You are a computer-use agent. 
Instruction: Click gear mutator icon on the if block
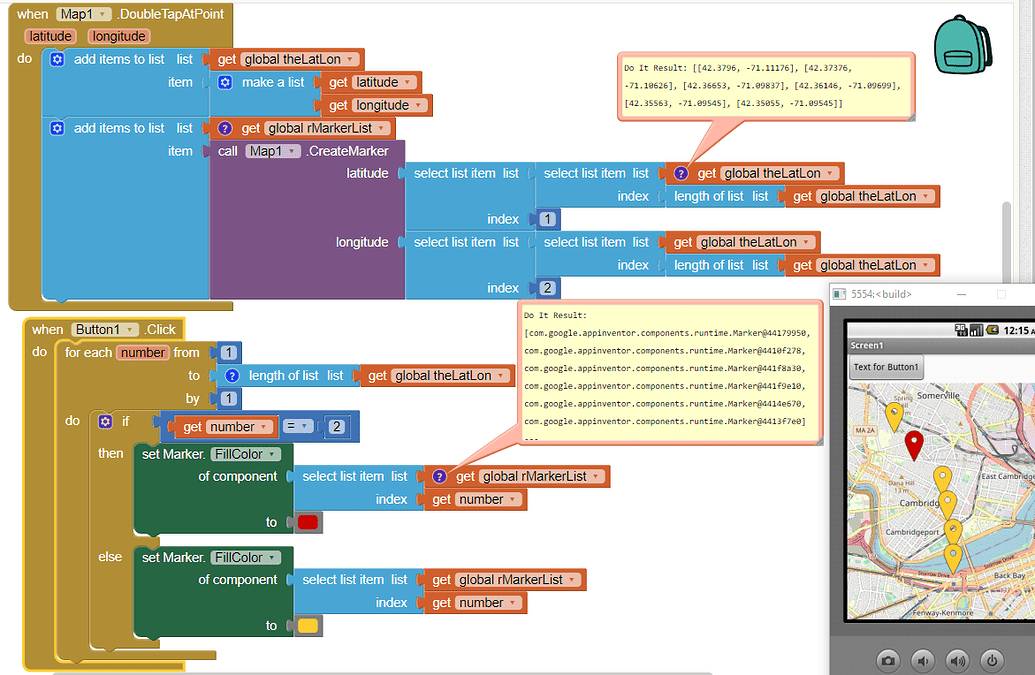pyautogui.click(x=105, y=421)
